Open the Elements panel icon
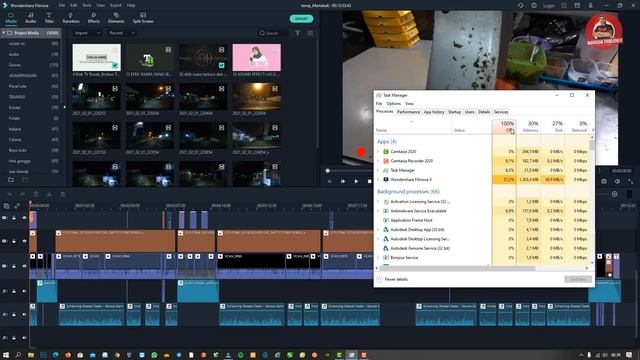The width and height of the screenshot is (640, 360). coord(116,16)
